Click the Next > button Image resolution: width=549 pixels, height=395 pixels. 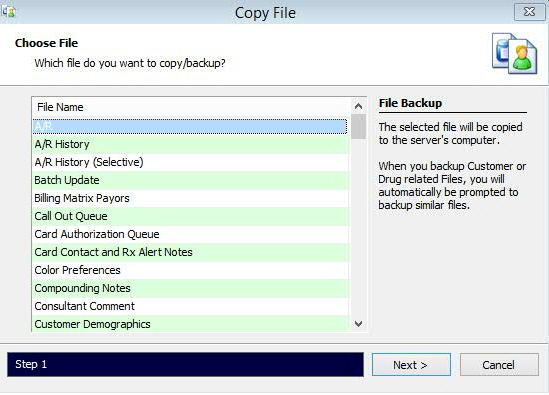click(x=411, y=365)
